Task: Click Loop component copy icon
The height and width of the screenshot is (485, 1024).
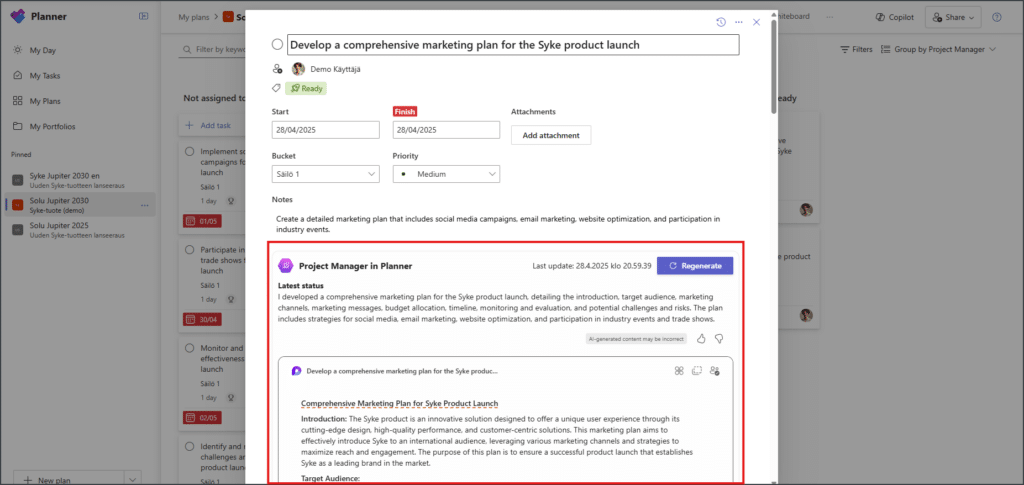Action: point(697,371)
